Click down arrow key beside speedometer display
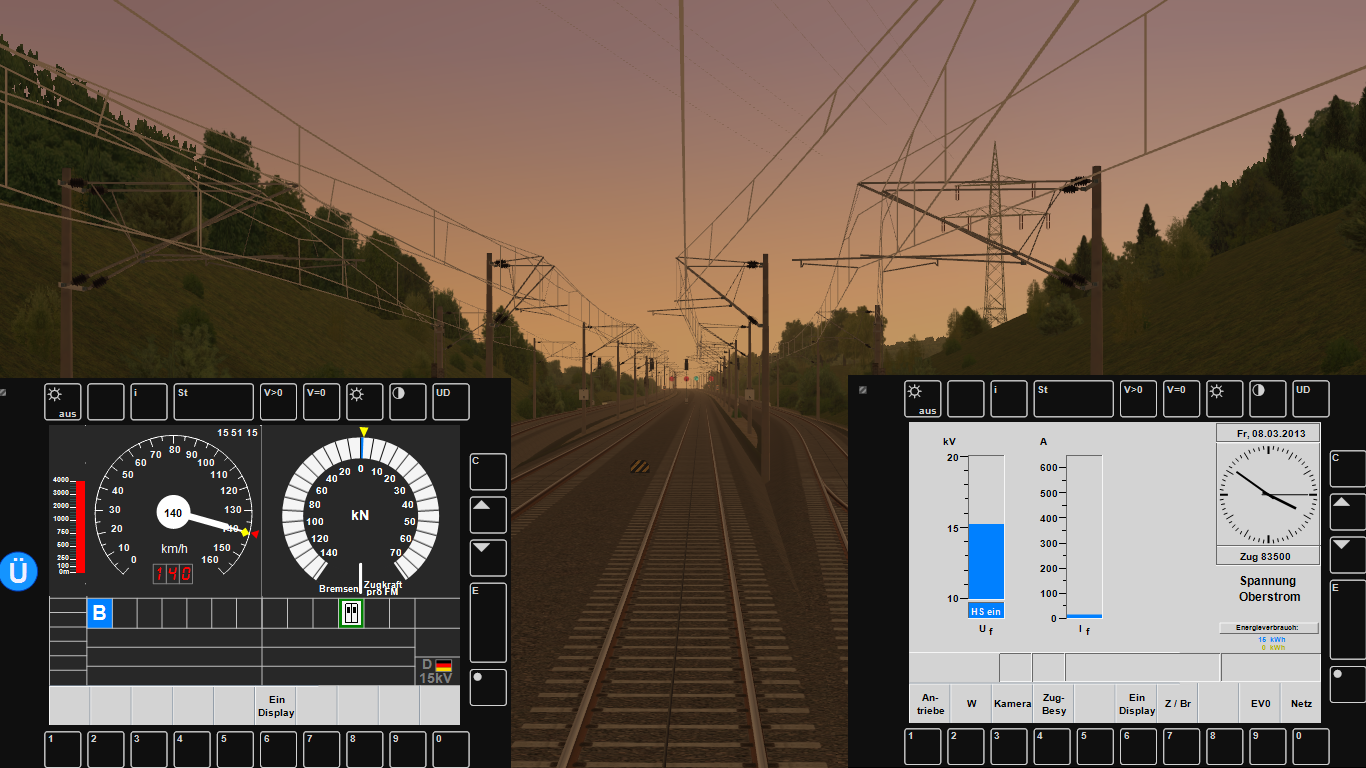 coord(488,558)
